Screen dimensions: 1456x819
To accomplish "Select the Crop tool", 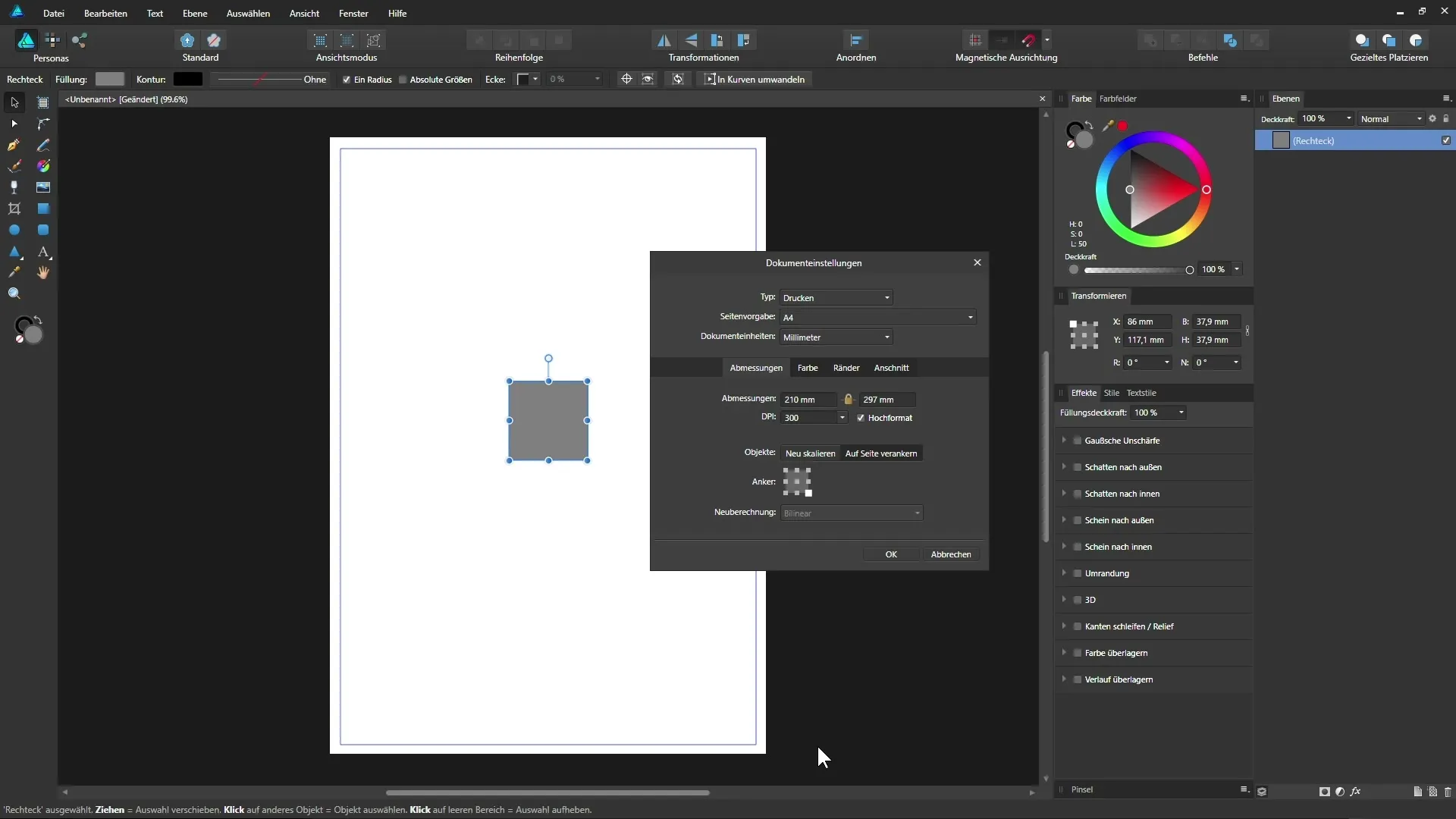I will point(14,209).
